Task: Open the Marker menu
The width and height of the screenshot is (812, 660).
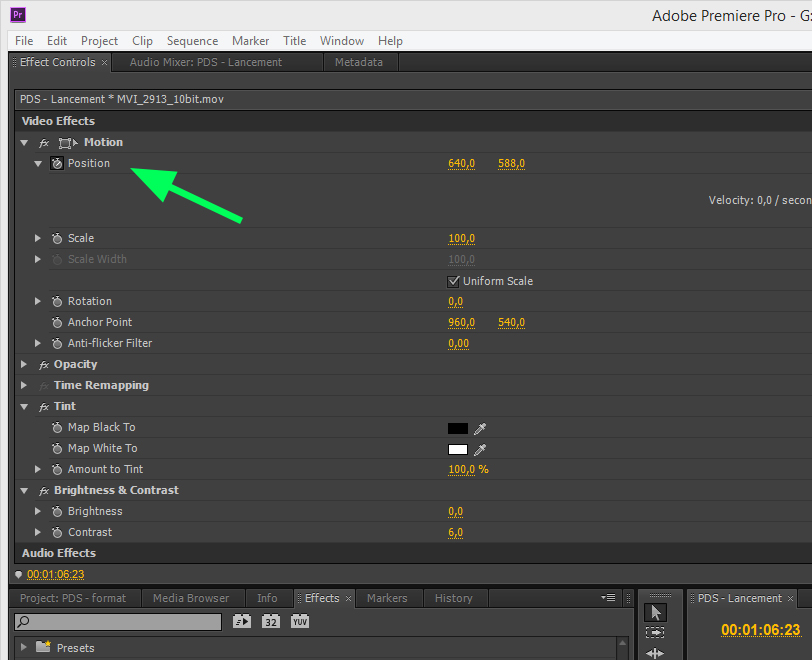Action: (x=250, y=41)
